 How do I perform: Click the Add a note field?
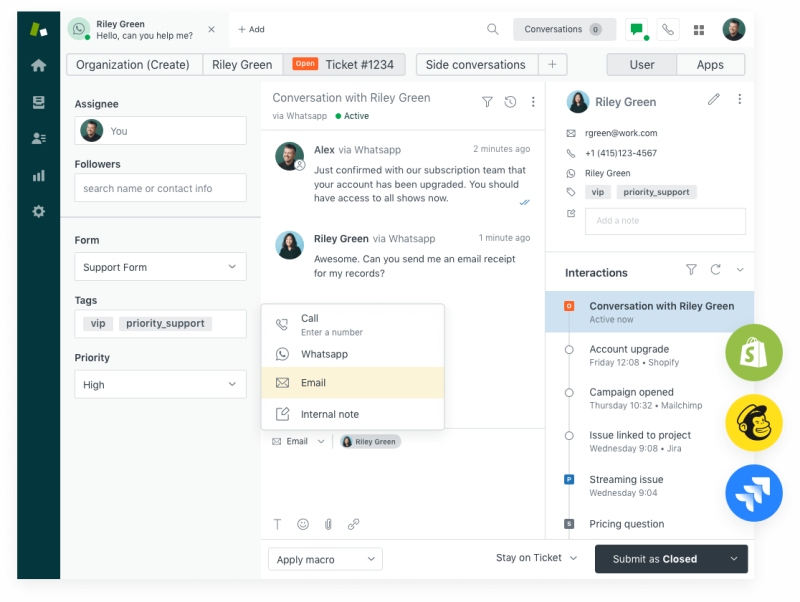pos(665,221)
